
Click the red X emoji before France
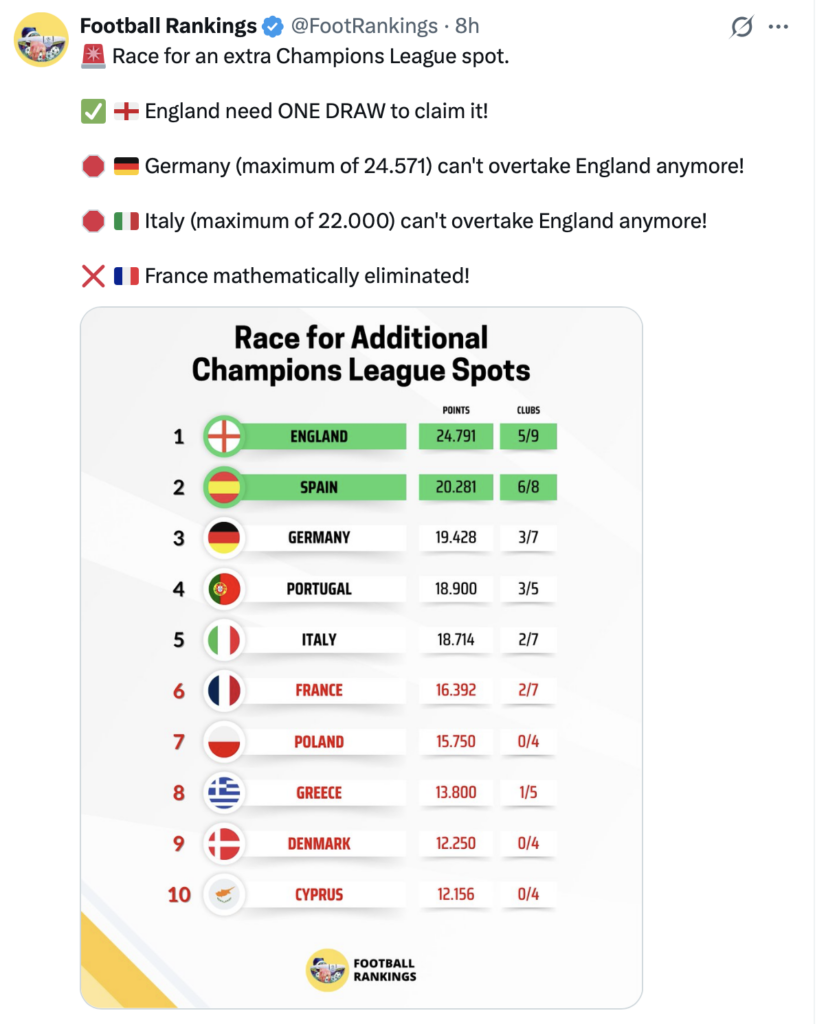(x=92, y=274)
